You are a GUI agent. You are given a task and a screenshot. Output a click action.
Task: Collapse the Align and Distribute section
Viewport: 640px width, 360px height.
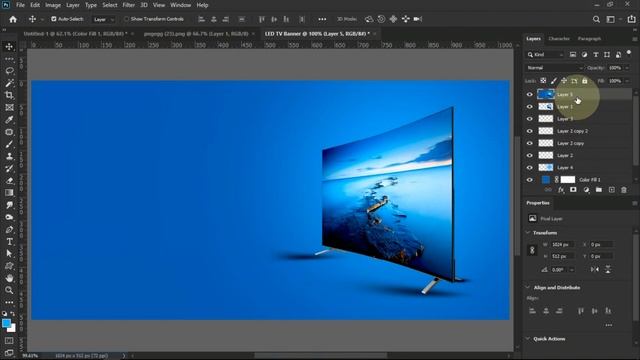click(x=528, y=287)
